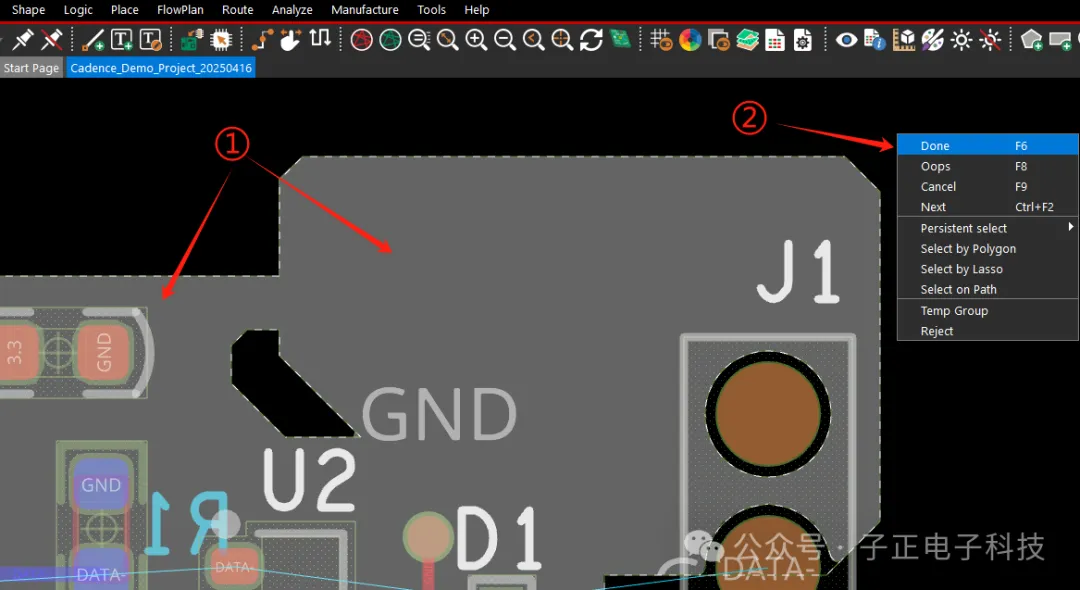
Task: Click the delay tune meander icon
Action: (320, 39)
